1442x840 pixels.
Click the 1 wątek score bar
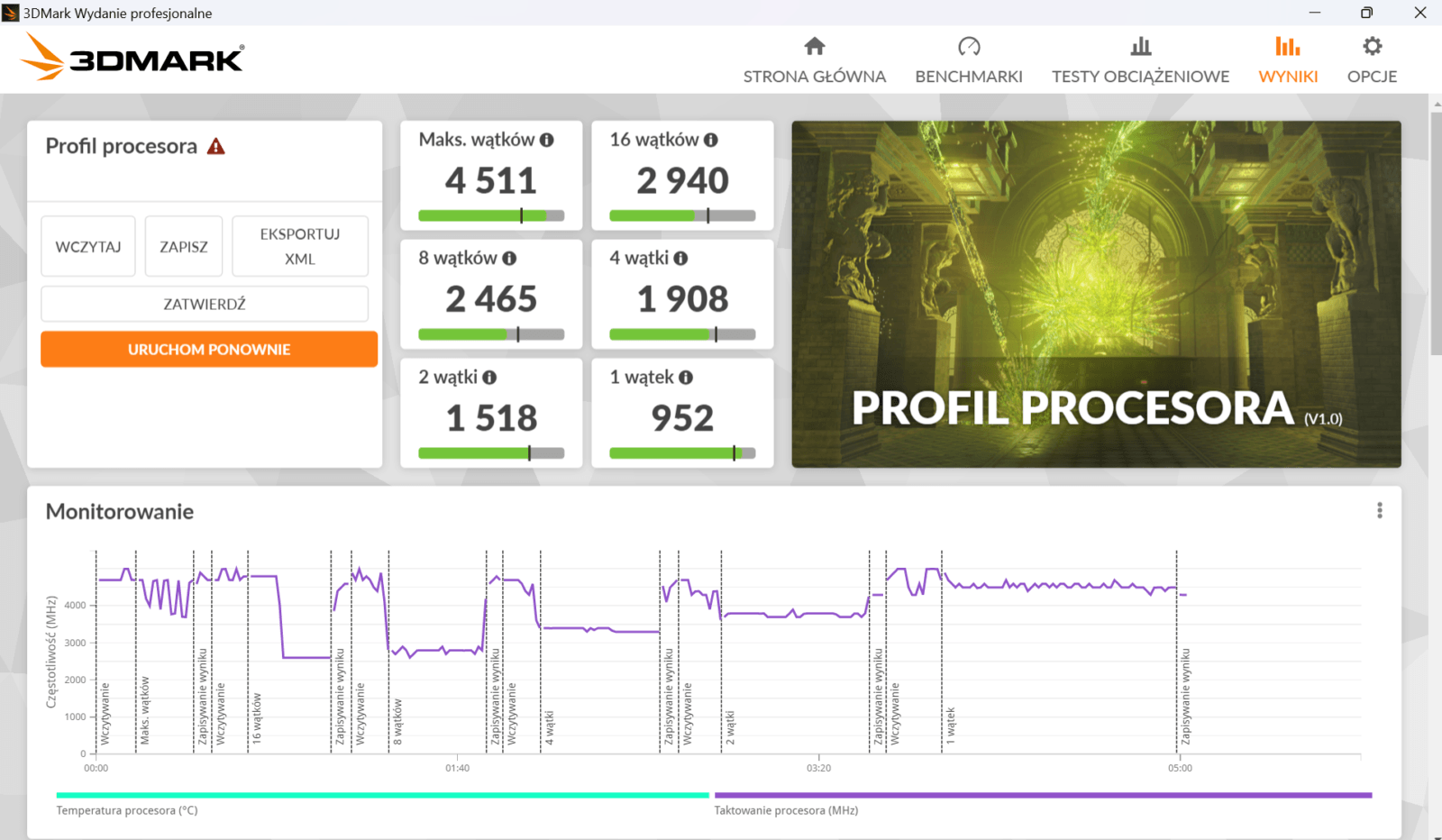682,453
